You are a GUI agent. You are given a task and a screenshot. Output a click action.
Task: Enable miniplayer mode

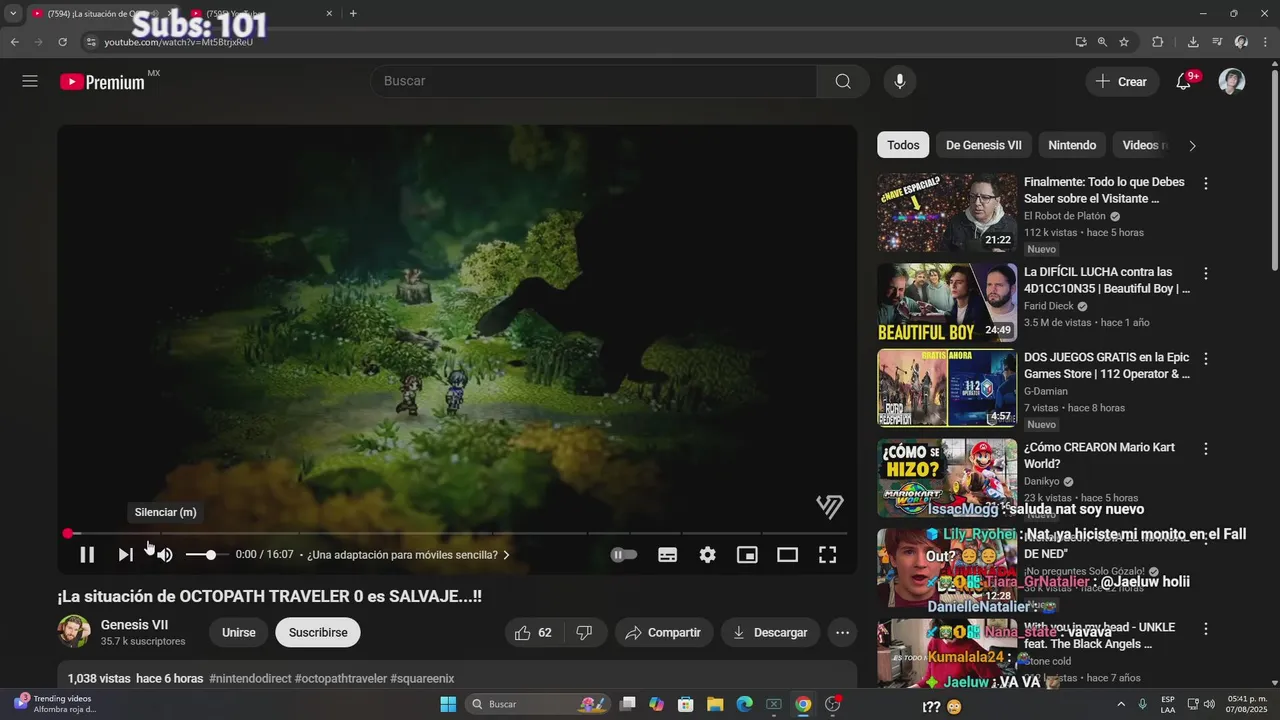click(747, 555)
